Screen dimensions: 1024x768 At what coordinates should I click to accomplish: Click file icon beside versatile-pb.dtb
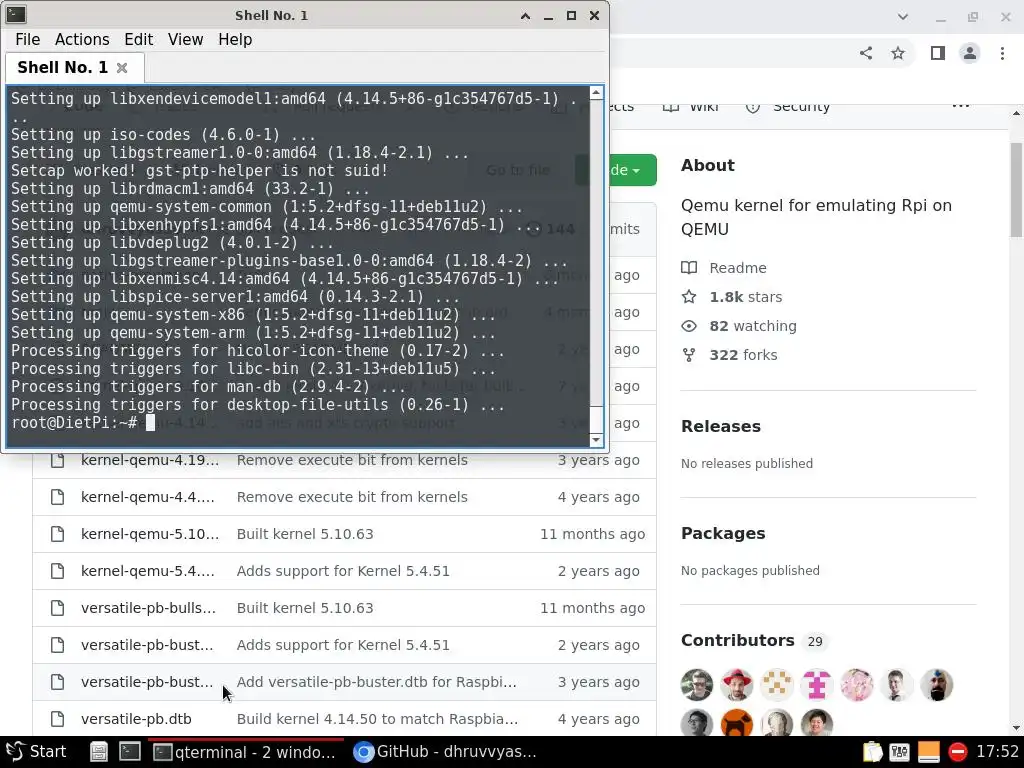(57, 719)
